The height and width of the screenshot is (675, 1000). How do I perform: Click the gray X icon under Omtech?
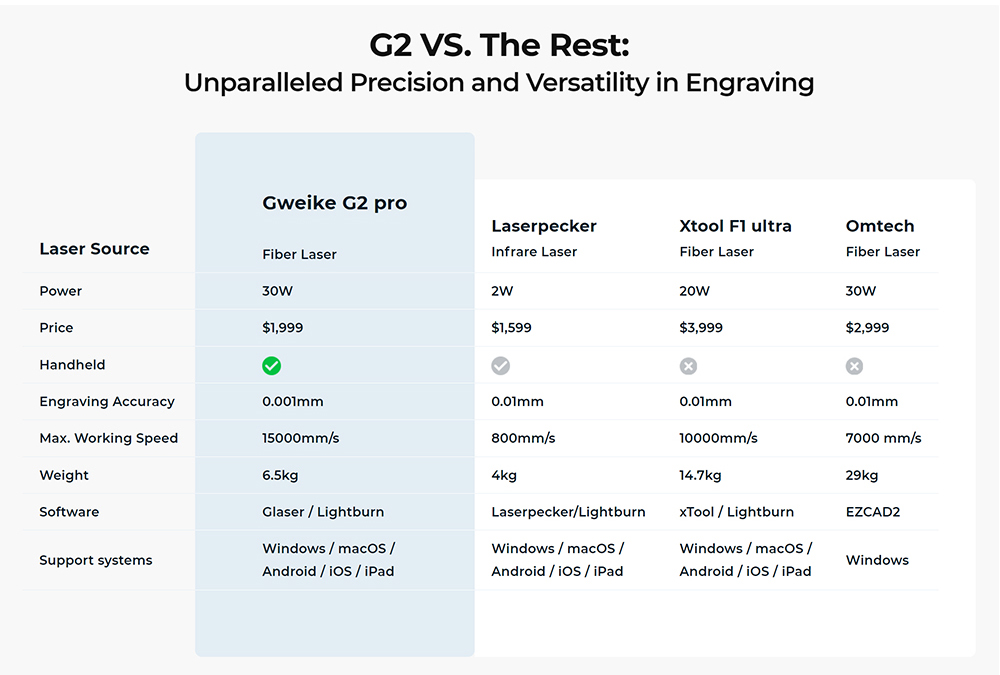pos(854,366)
